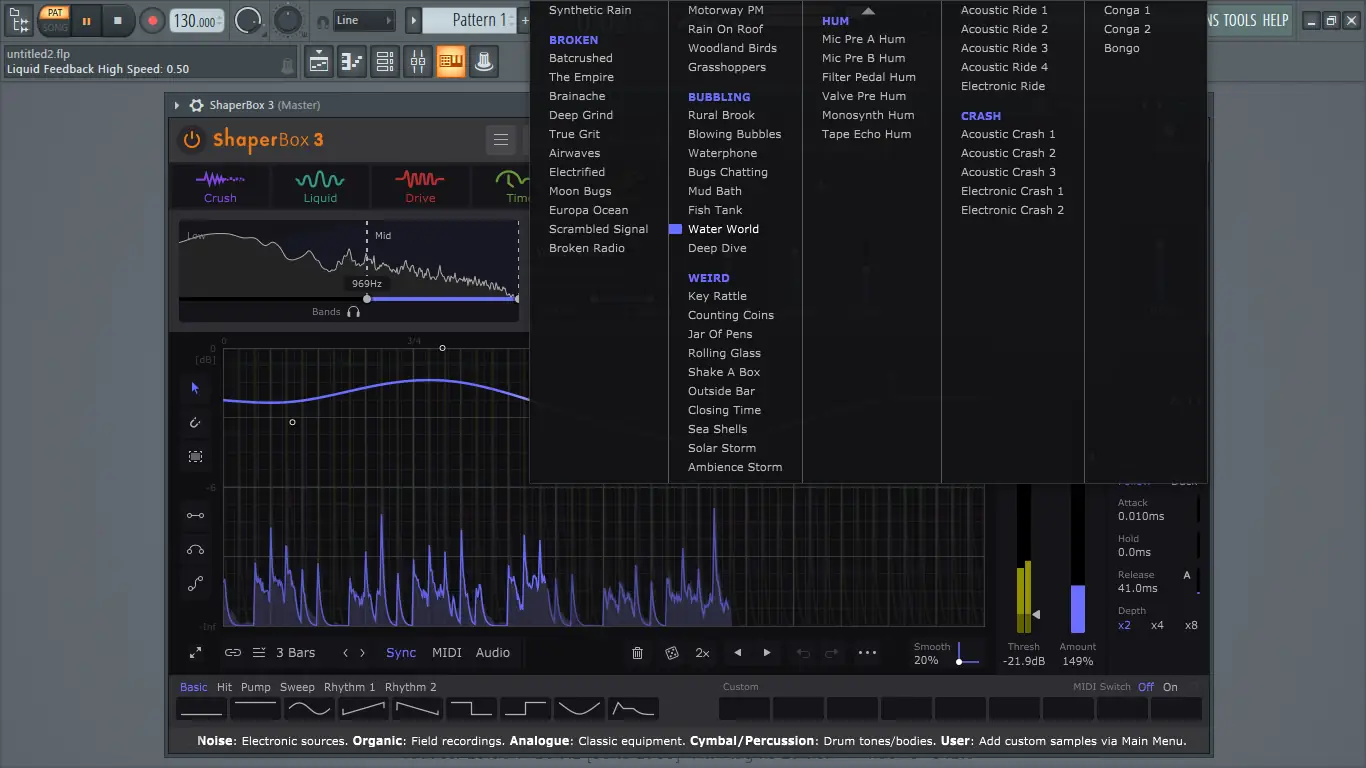This screenshot has height=768, width=1366.
Task: Switch between PAT and SONG mode
Action: 55,20
